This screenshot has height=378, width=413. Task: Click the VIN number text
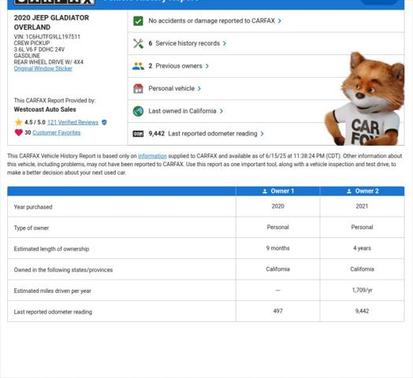[x=47, y=37]
